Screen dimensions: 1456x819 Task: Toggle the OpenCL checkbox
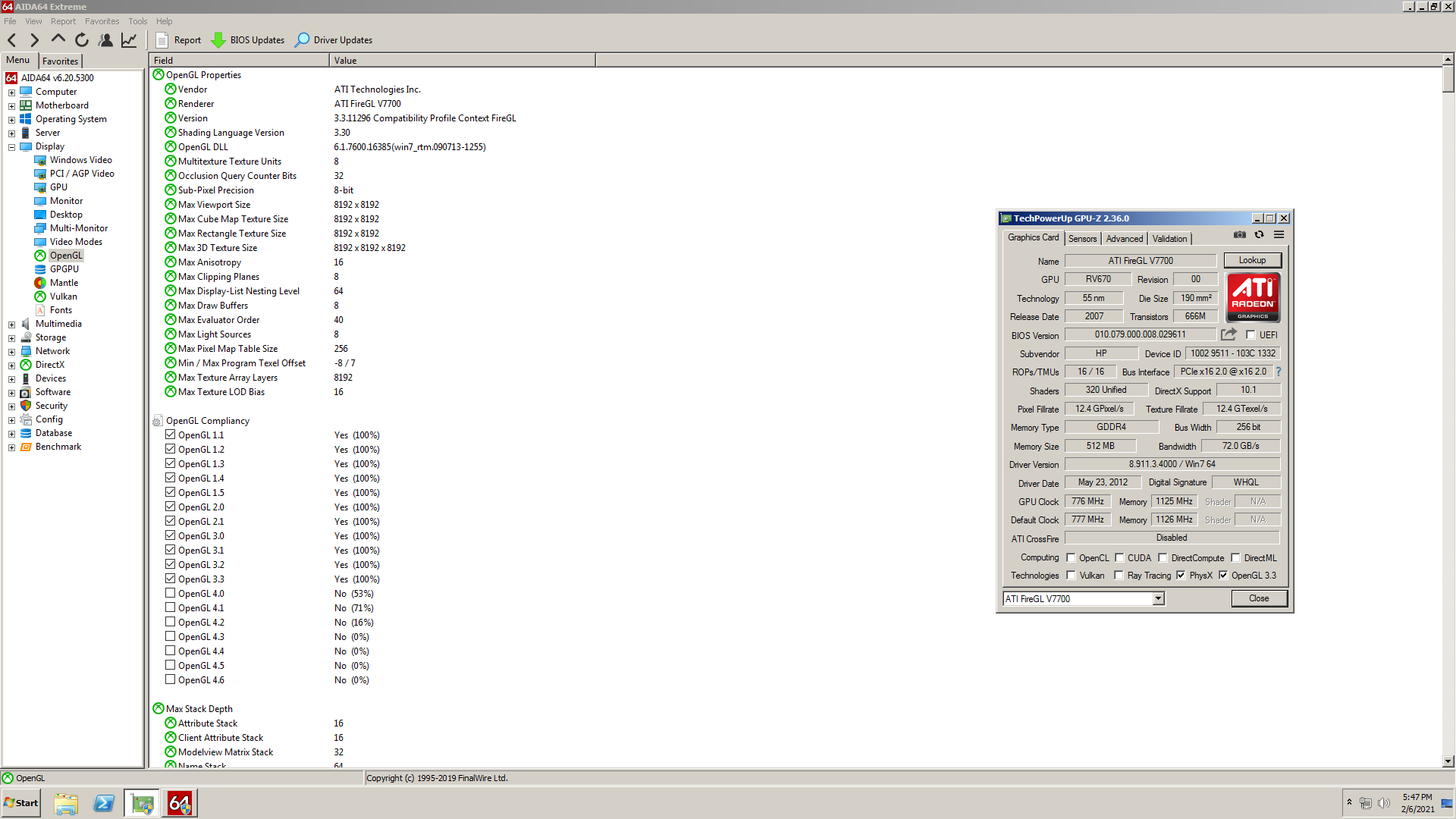[1071, 557]
